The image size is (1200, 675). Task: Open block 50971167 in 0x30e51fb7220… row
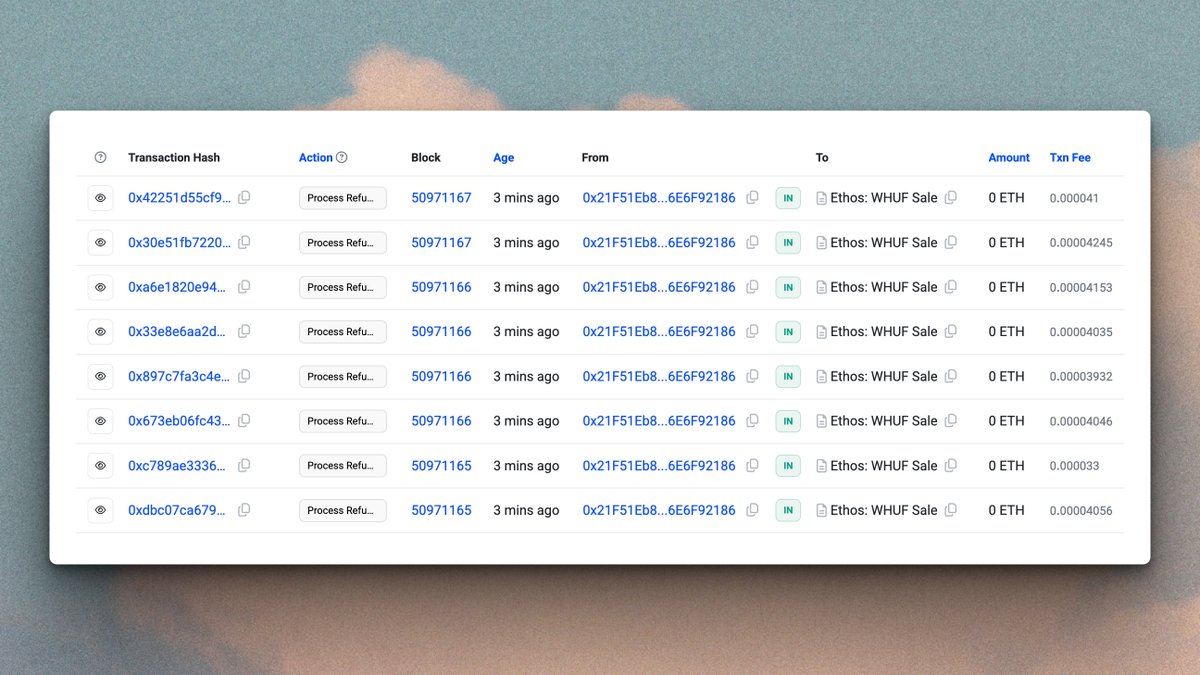(441, 242)
